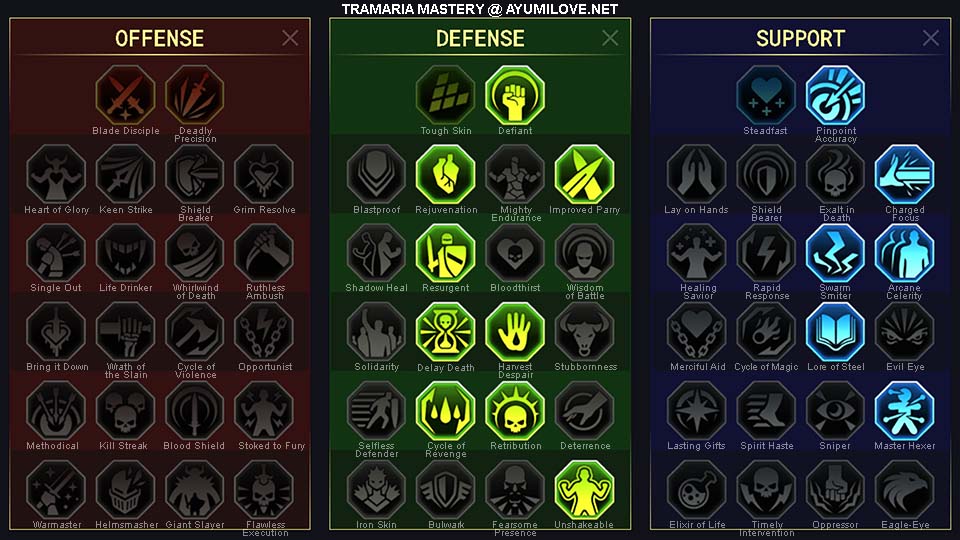This screenshot has height=540, width=960.
Task: Select the Deadly Precision mastery icon
Action: [x=195, y=95]
